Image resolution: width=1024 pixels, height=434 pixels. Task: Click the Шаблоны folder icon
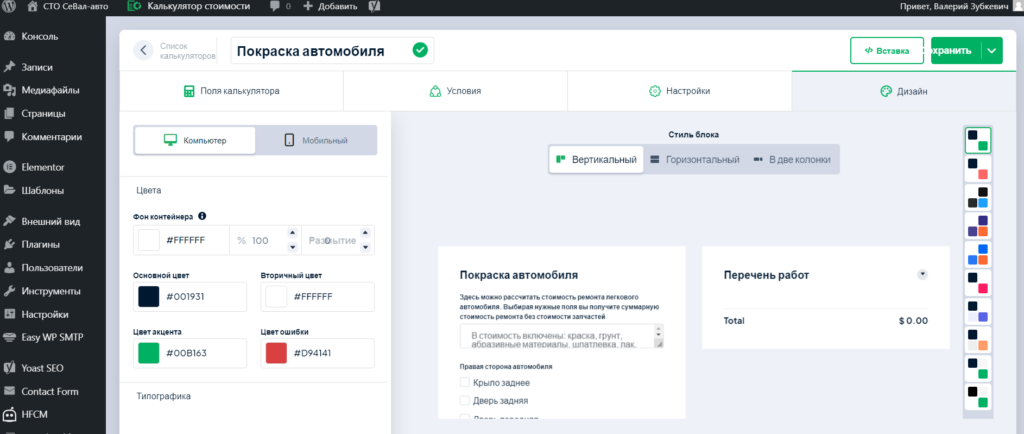[10, 191]
